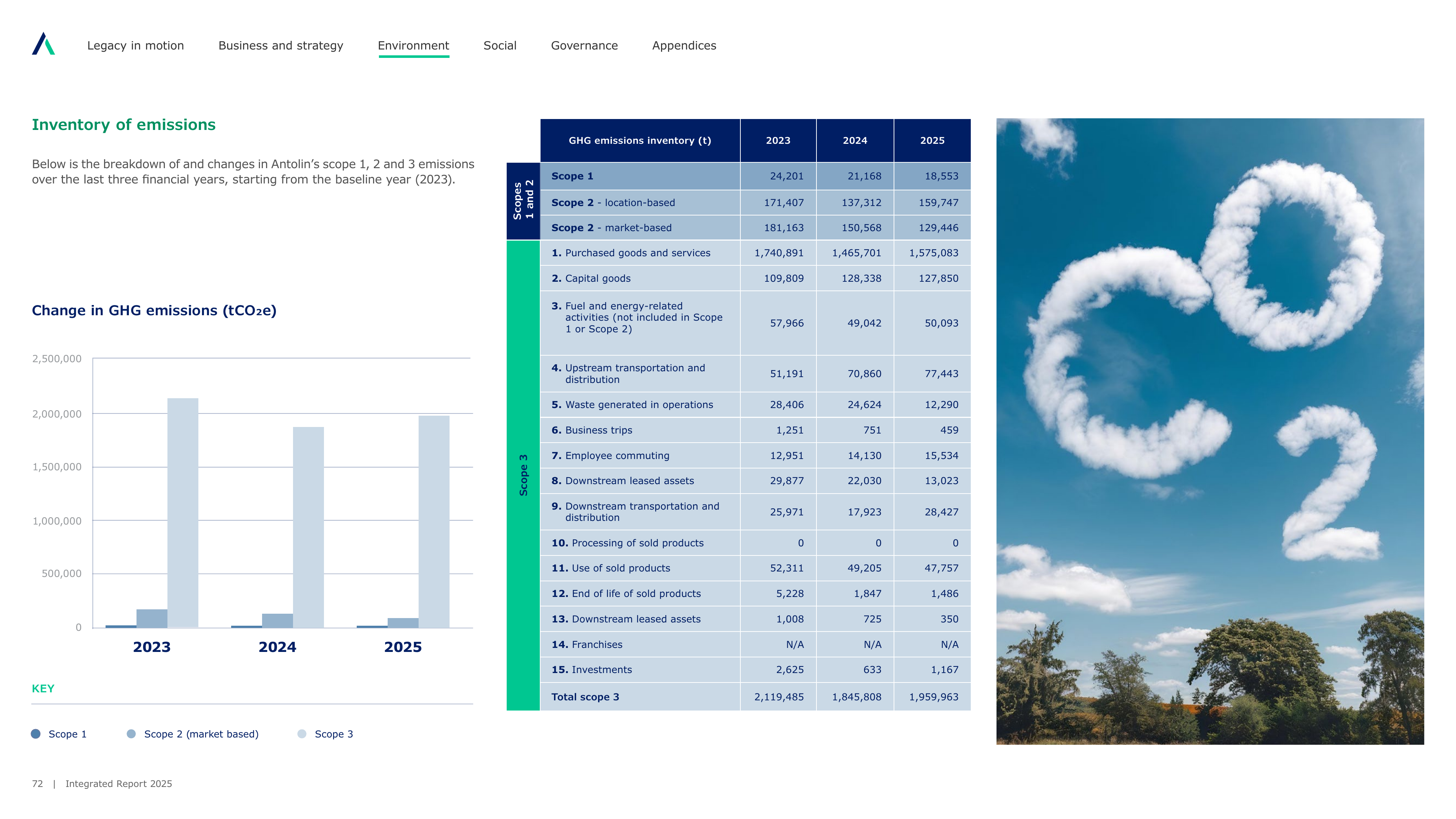The height and width of the screenshot is (819, 1456).
Task: Click the Total scope 3 row label
Action: coord(586,697)
